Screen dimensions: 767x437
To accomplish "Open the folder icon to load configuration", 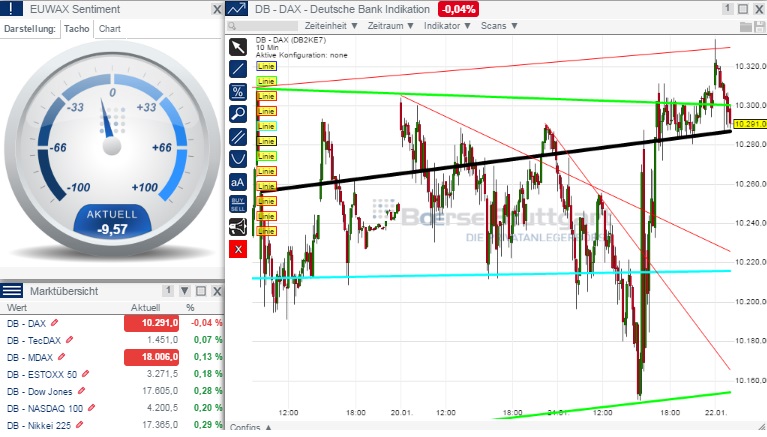I will 745,27.
